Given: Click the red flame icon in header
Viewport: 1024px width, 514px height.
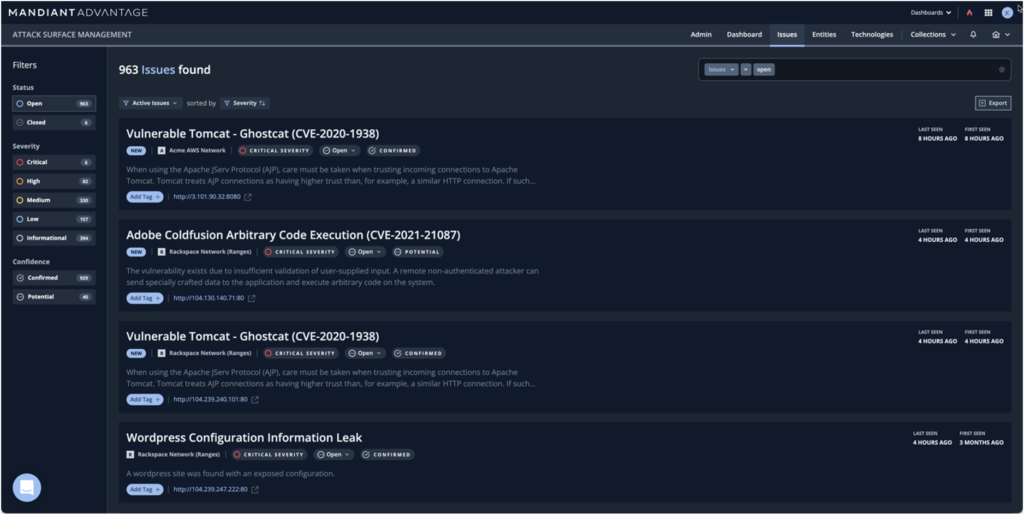Looking at the screenshot, I should [x=969, y=13].
